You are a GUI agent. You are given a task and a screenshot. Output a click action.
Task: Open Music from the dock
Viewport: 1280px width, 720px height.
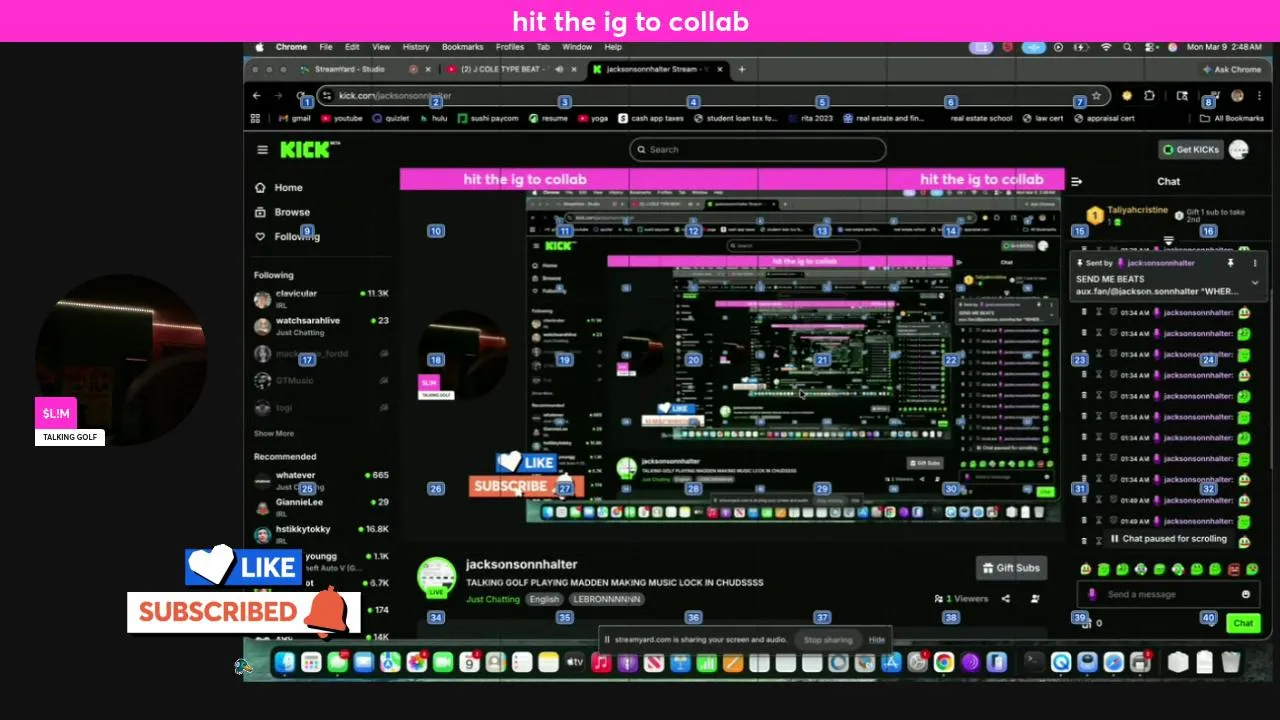click(601, 662)
